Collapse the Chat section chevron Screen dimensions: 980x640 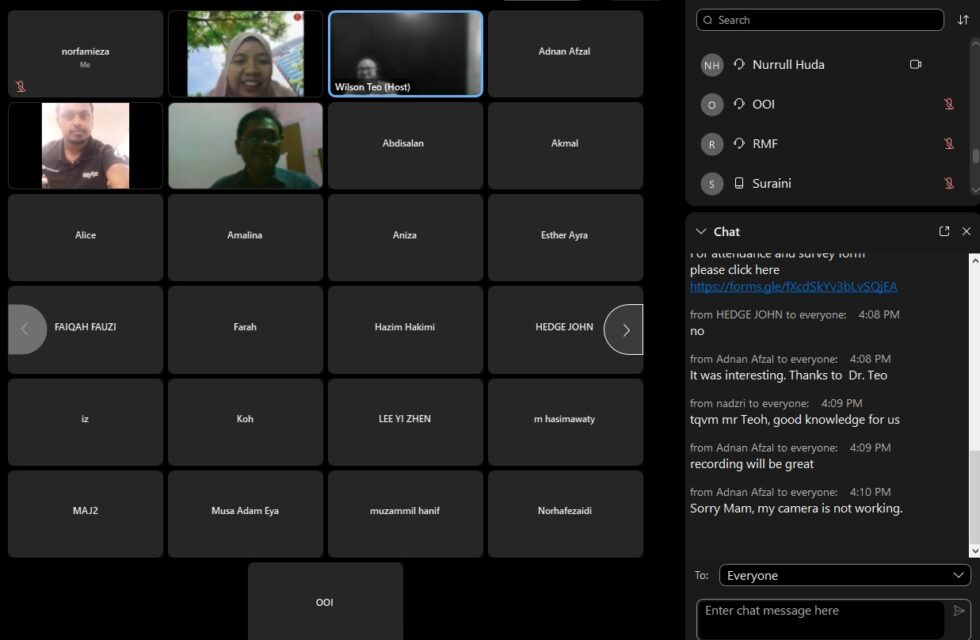pyautogui.click(x=699, y=231)
